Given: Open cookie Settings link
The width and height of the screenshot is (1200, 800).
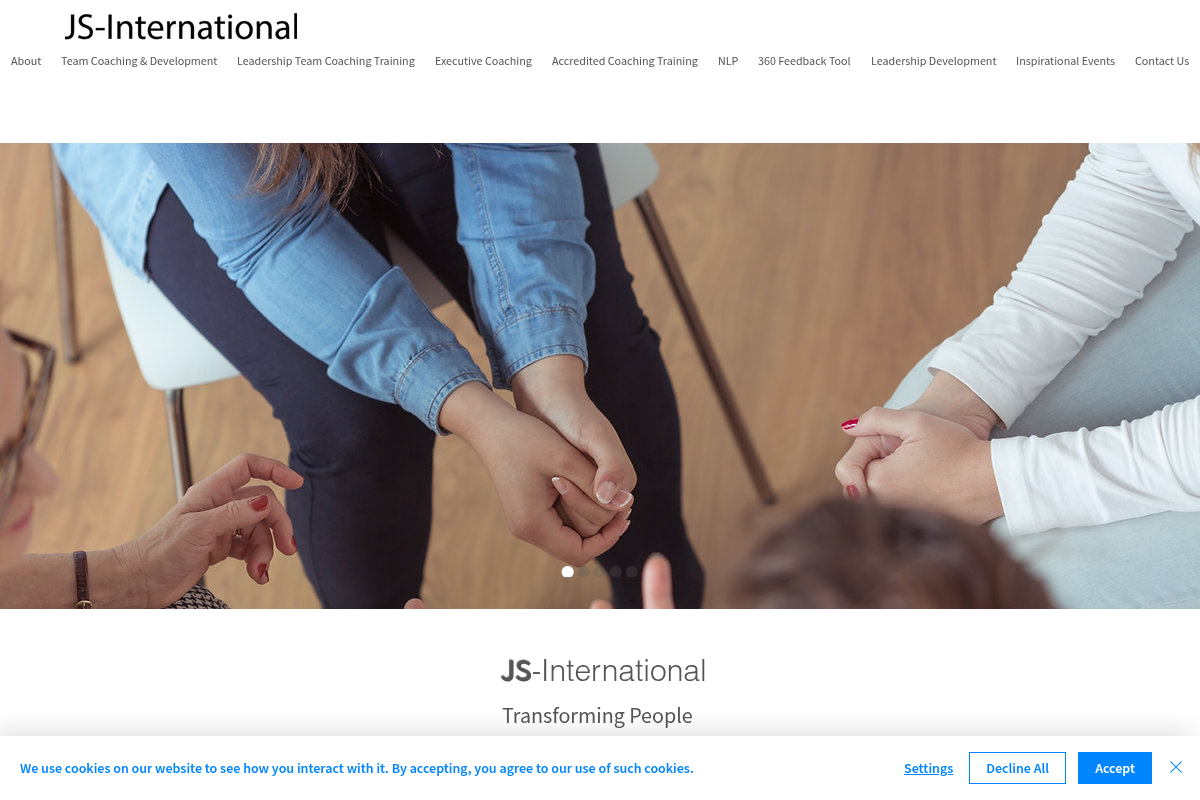Looking at the screenshot, I should point(928,768).
